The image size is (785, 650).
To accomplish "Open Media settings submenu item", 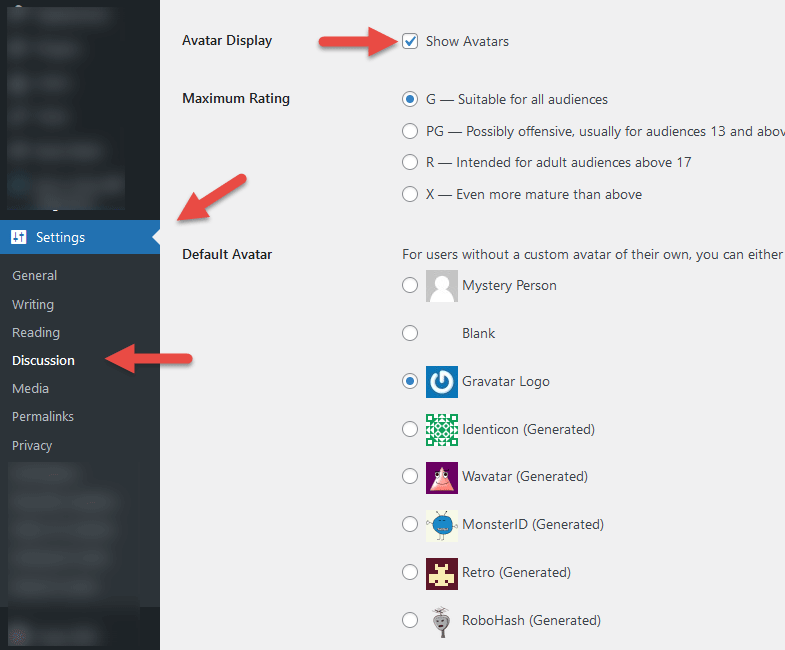I will pyautogui.click(x=31, y=389).
